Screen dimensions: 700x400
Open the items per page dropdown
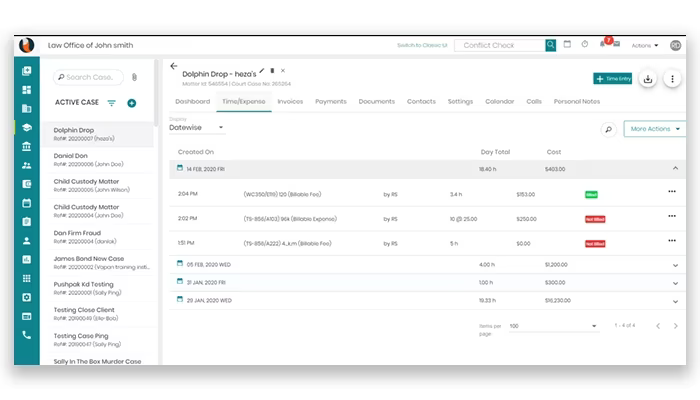coord(553,326)
